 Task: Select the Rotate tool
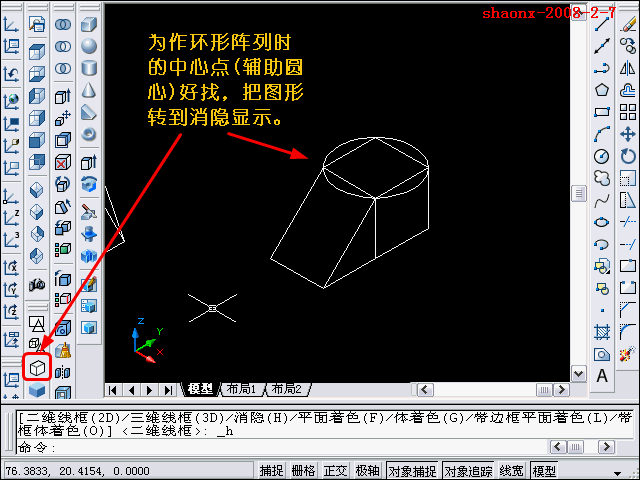click(628, 156)
